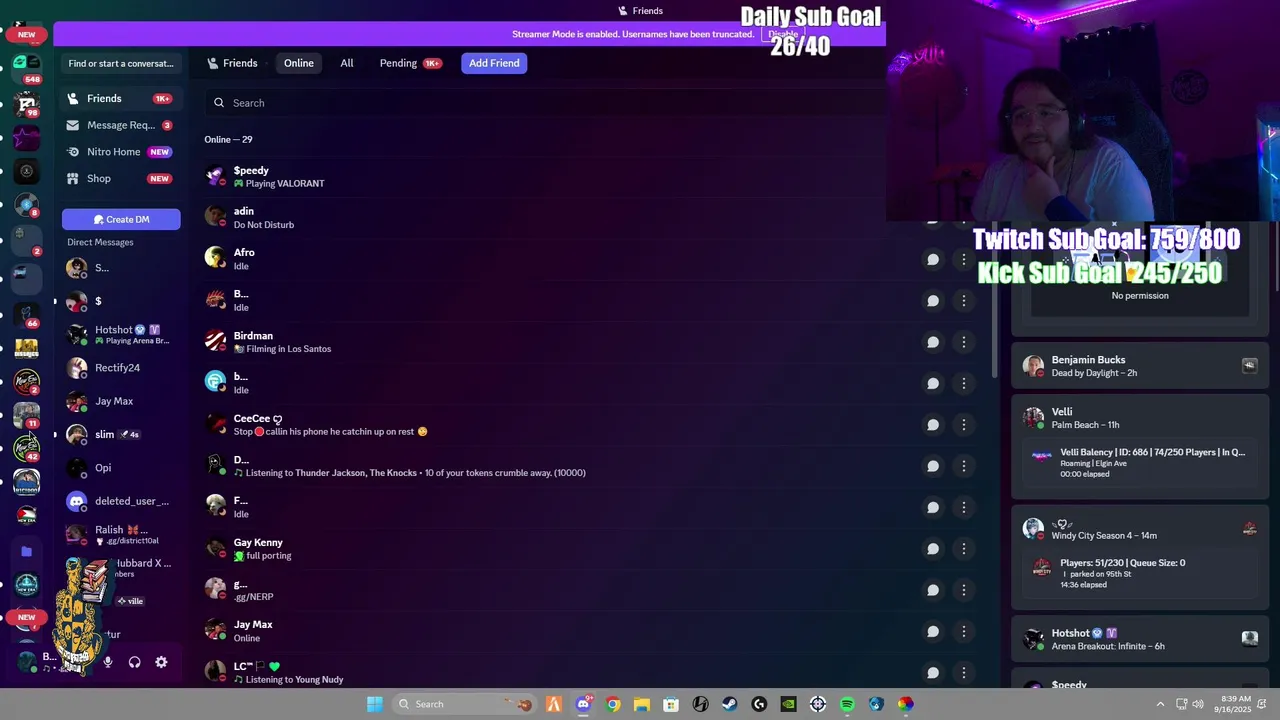
Task: Switch to the Online friends tab
Action: coord(298,63)
